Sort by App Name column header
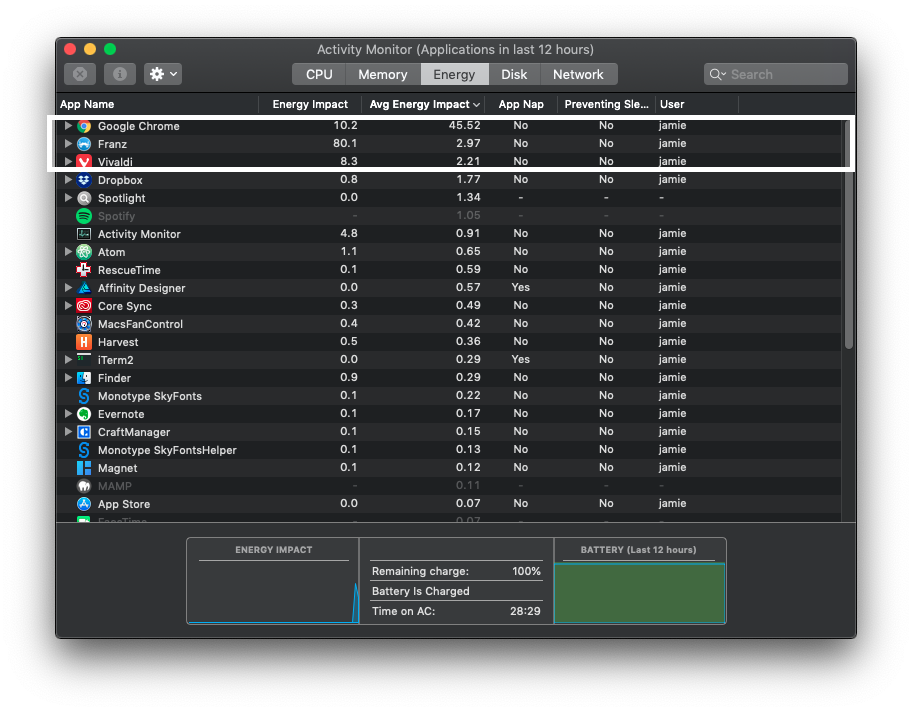This screenshot has height=712, width=912. [157, 105]
